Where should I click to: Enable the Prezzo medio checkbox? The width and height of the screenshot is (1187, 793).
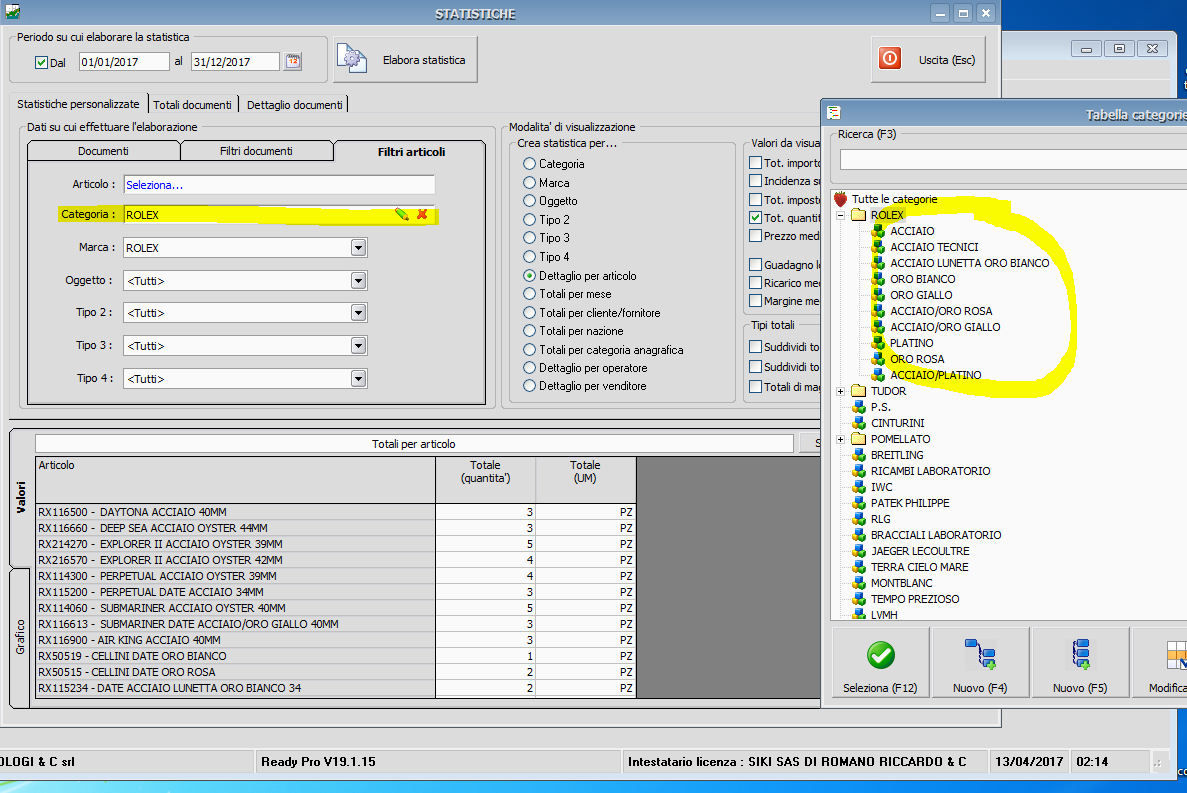pyautogui.click(x=756, y=236)
